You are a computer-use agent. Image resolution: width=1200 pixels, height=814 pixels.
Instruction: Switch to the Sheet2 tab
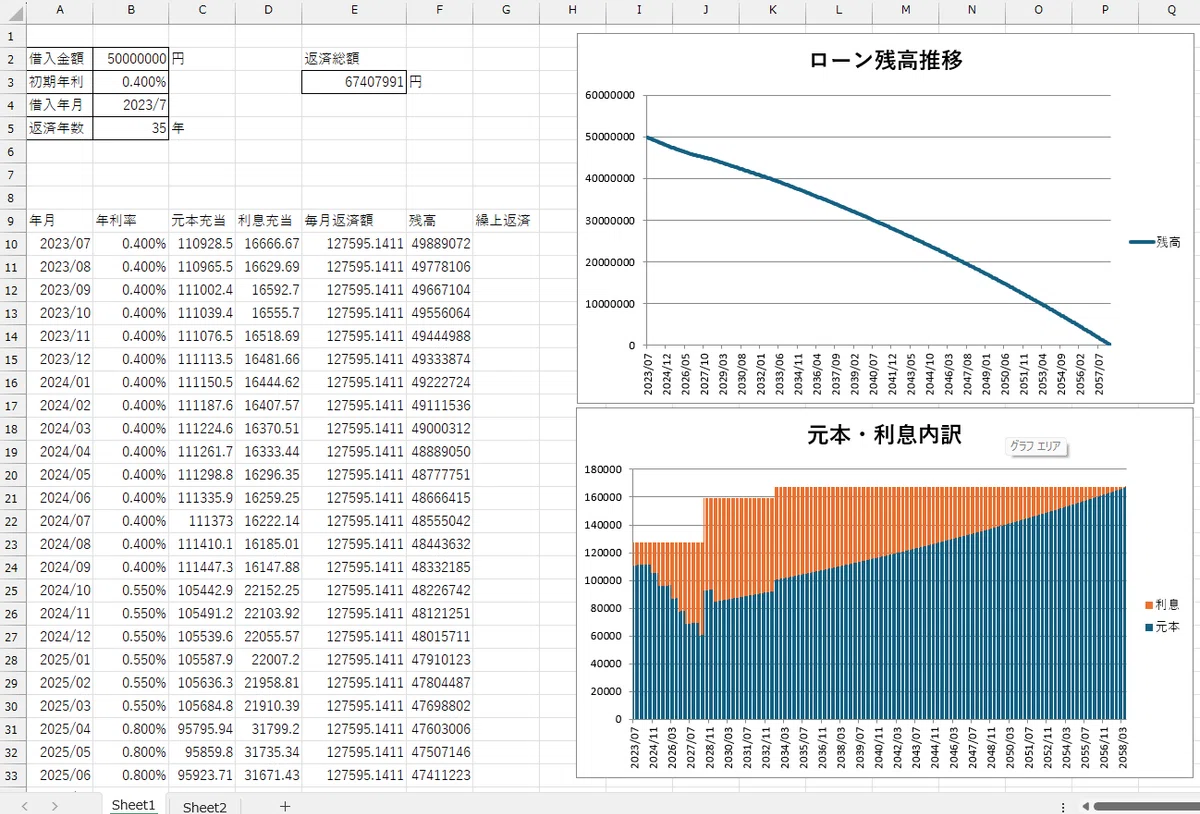click(204, 806)
